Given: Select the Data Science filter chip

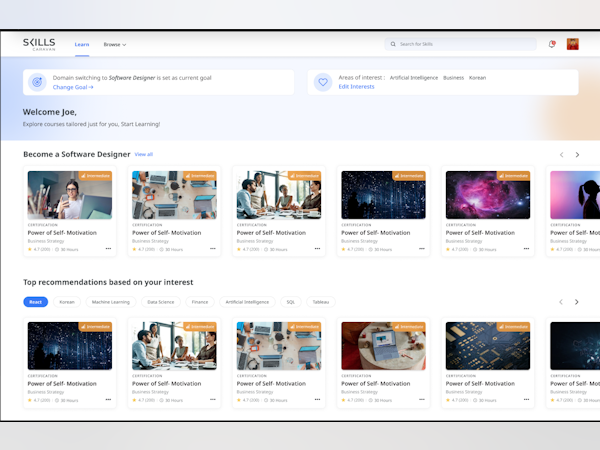Looking at the screenshot, I should click(161, 302).
